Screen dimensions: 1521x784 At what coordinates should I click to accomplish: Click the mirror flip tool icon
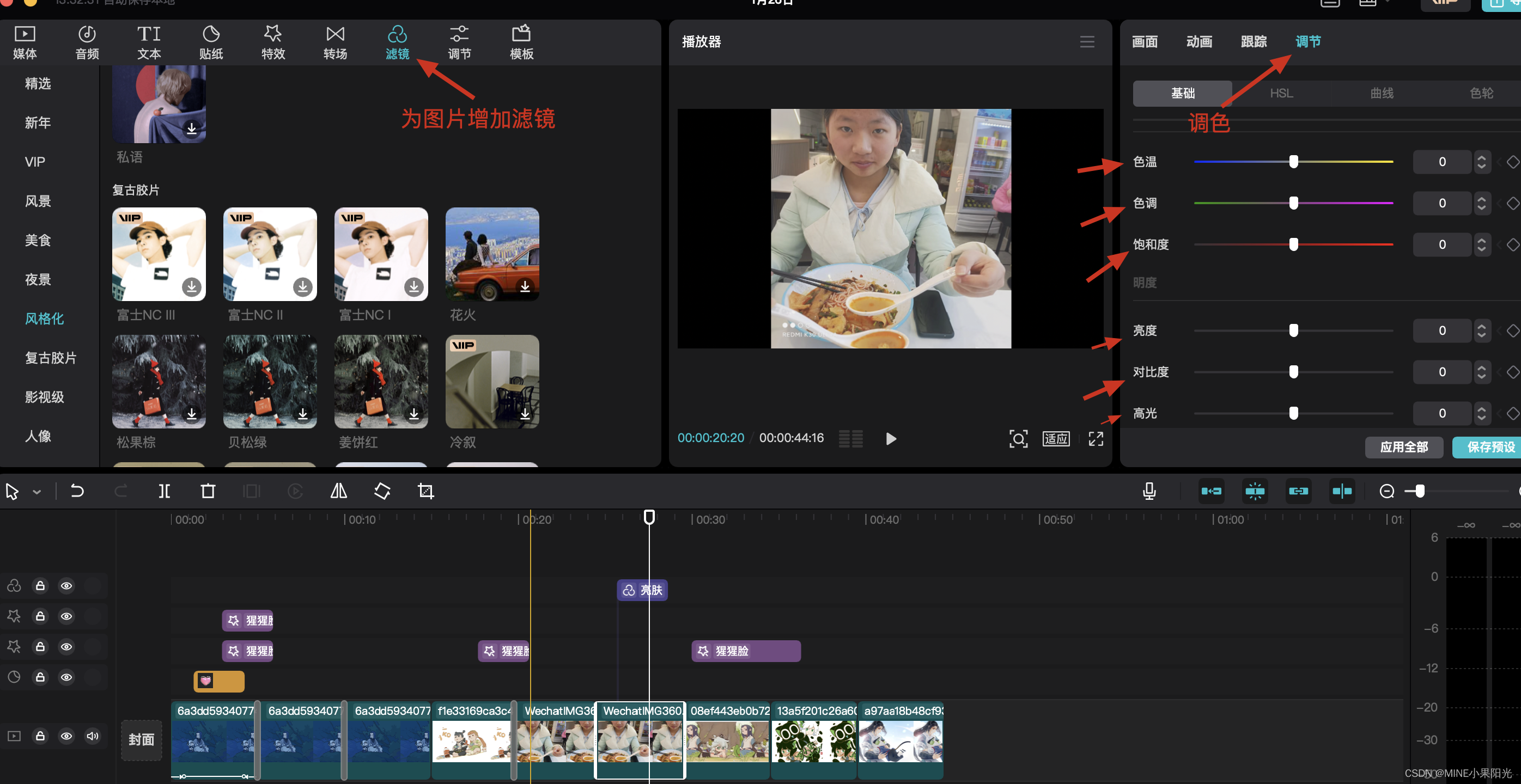[338, 491]
